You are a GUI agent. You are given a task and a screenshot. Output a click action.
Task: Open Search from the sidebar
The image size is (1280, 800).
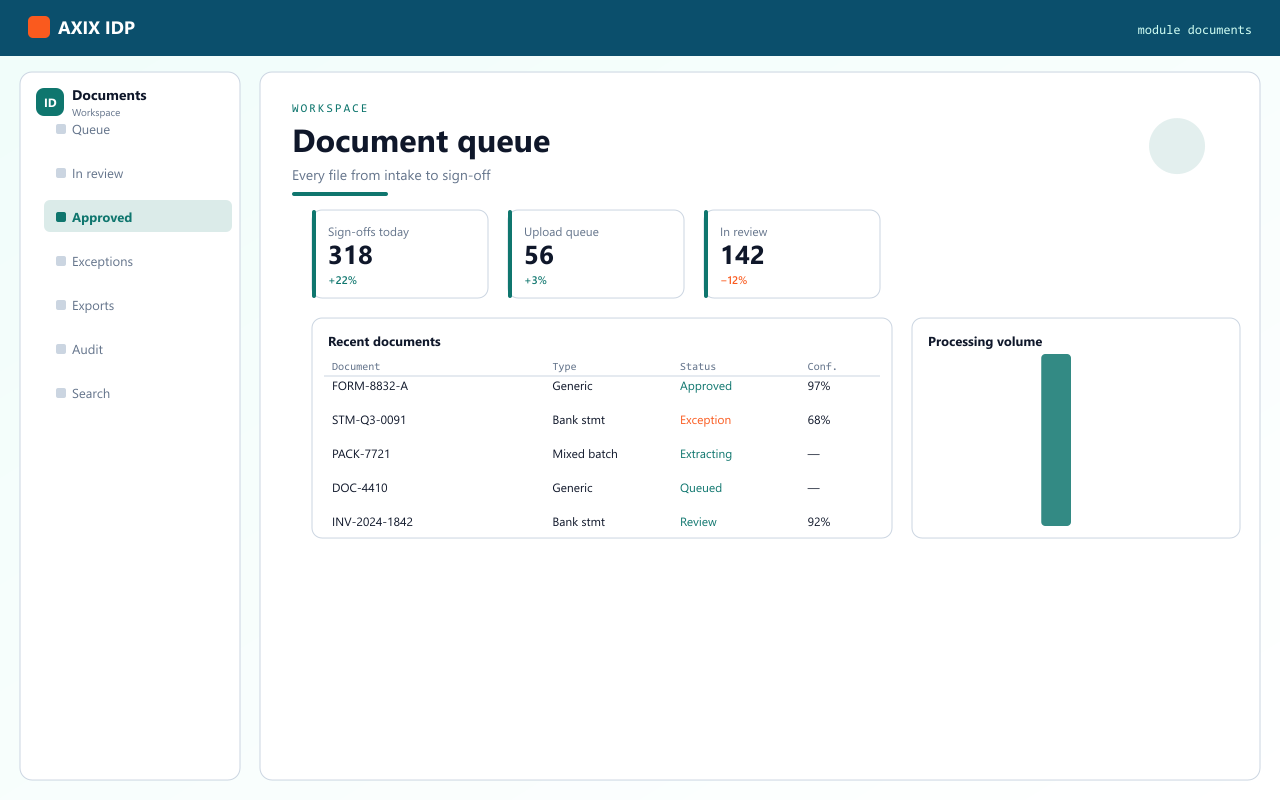pyautogui.click(x=138, y=394)
